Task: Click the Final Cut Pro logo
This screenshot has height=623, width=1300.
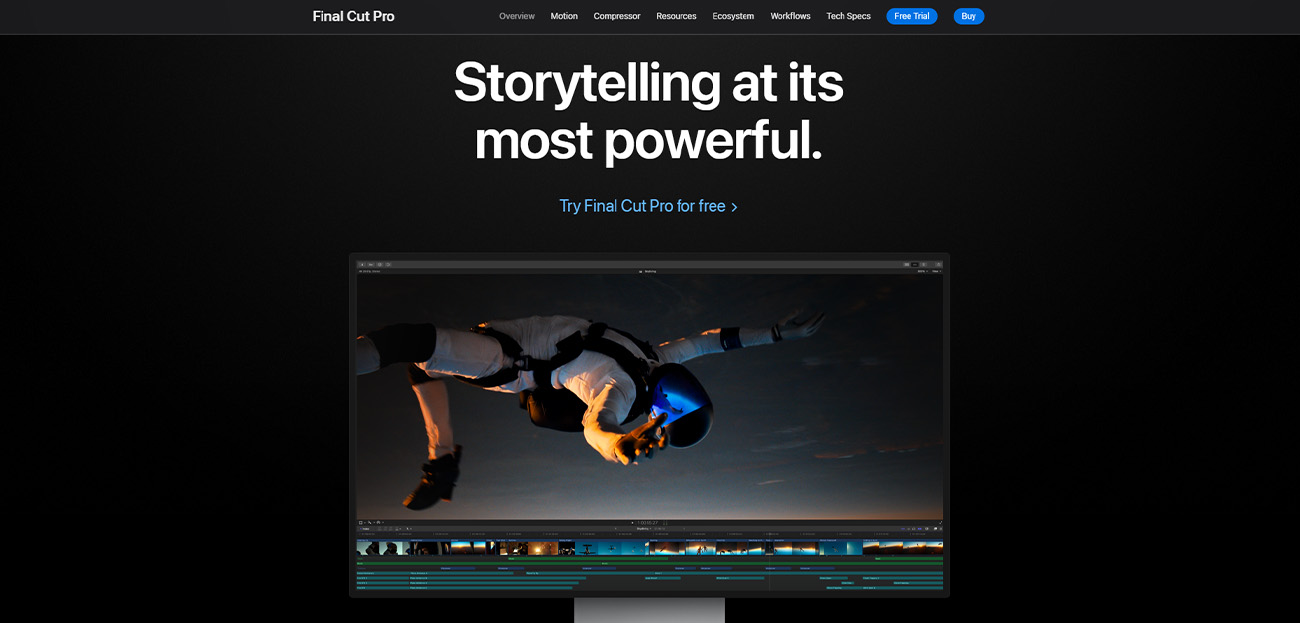Action: [353, 16]
